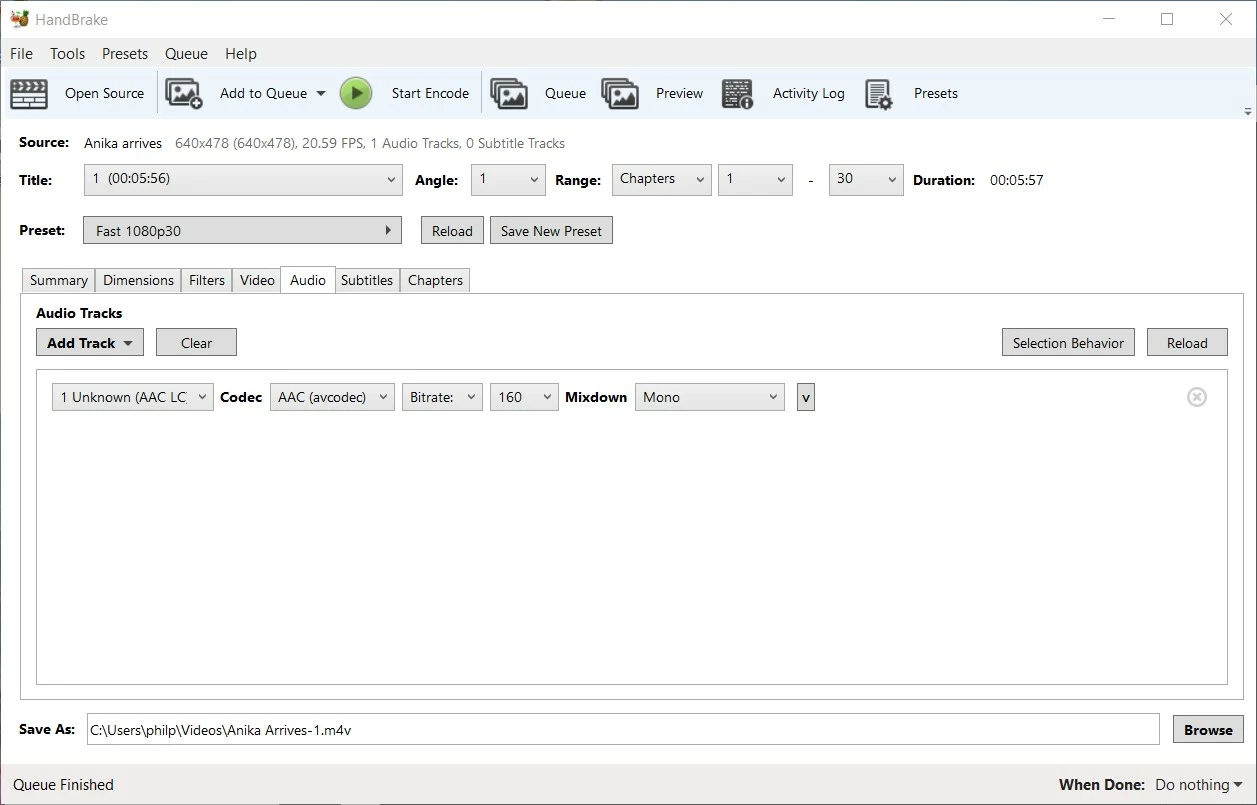Switch to the Video tab

pyautogui.click(x=257, y=280)
